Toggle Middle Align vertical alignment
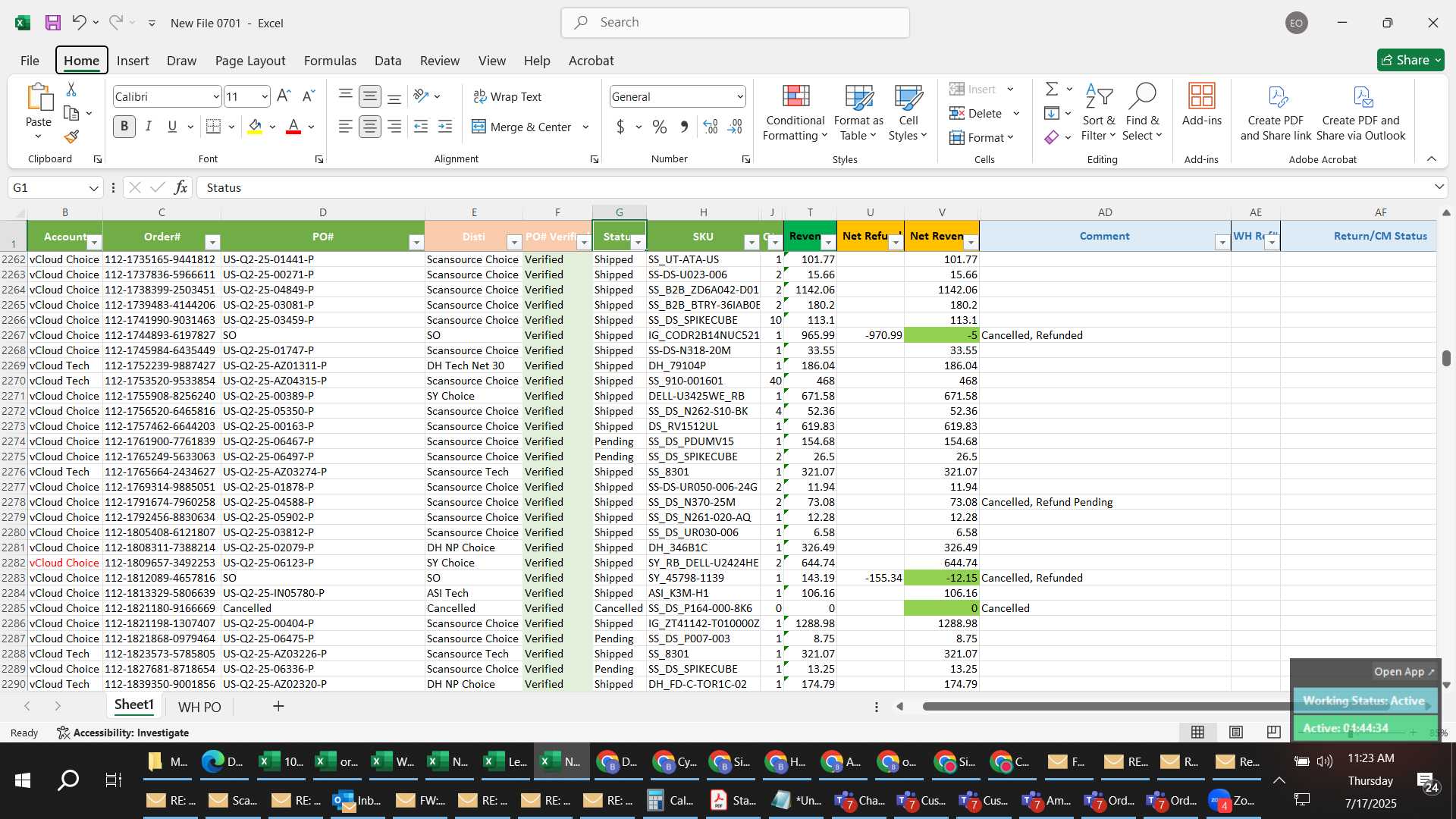This screenshot has height=819, width=1456. 370,96
